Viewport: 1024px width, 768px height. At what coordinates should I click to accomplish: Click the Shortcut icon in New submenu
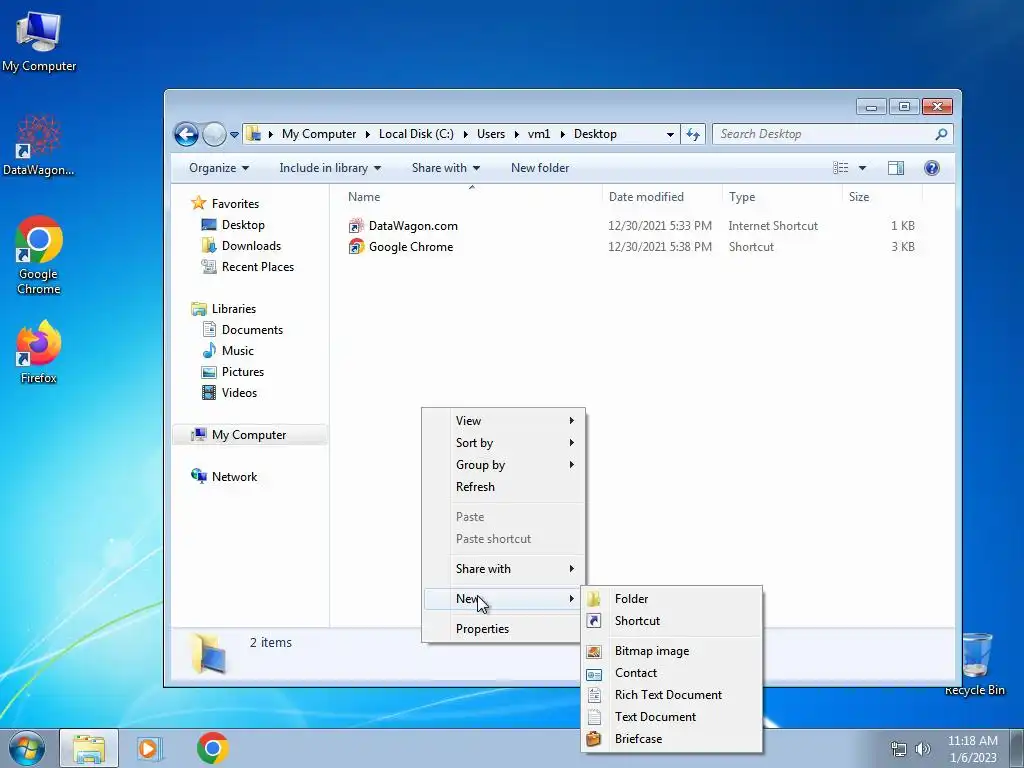594,620
